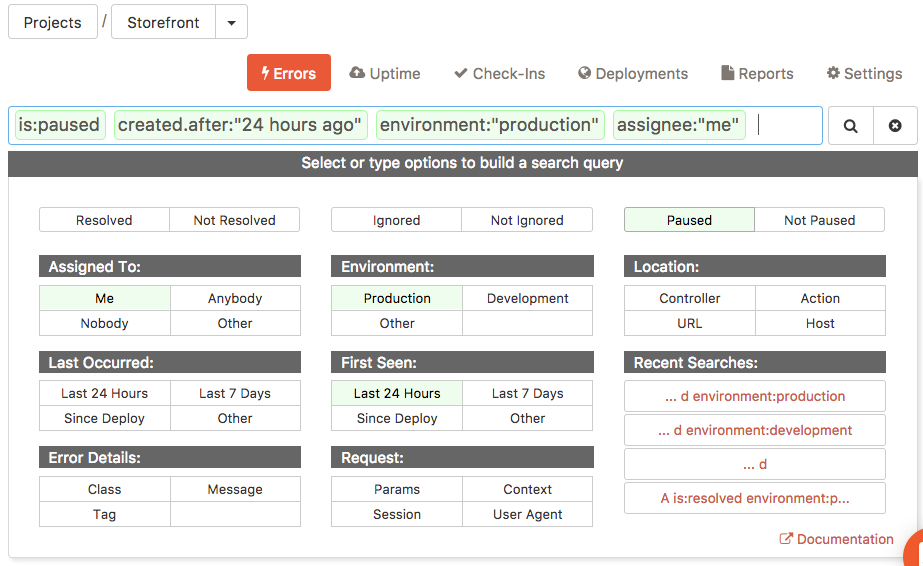Toggle Last 24 Hours under First Seen
The height and width of the screenshot is (566, 923).
coord(397,393)
